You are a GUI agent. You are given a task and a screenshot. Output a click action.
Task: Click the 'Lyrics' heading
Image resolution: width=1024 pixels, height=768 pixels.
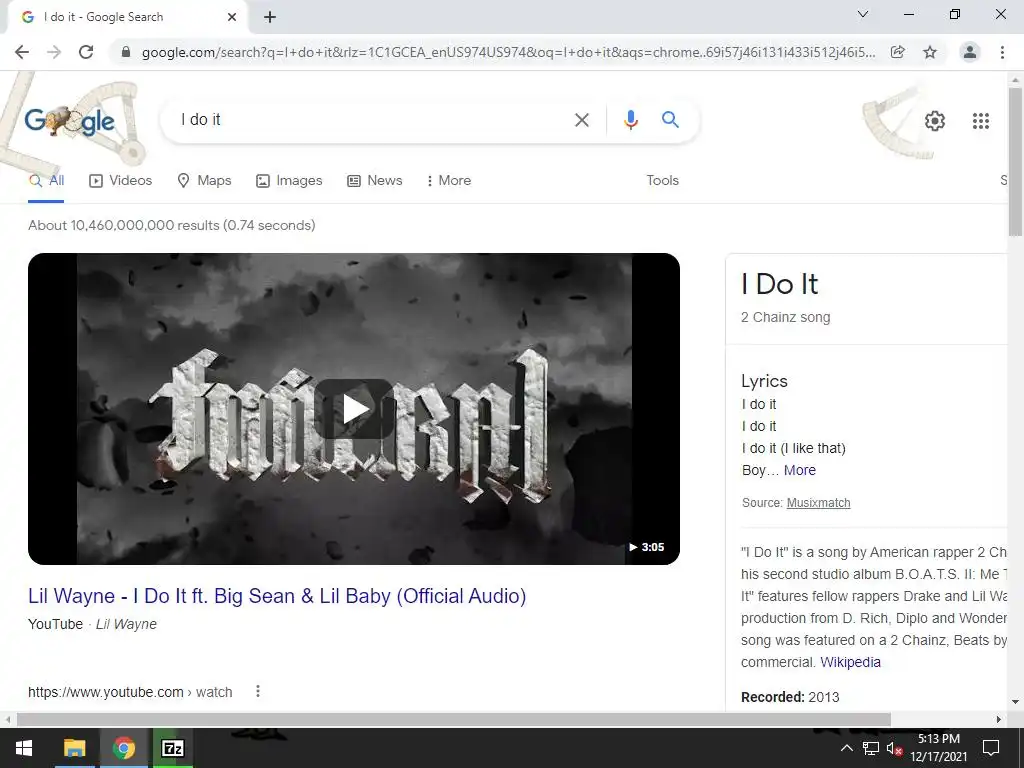point(764,381)
